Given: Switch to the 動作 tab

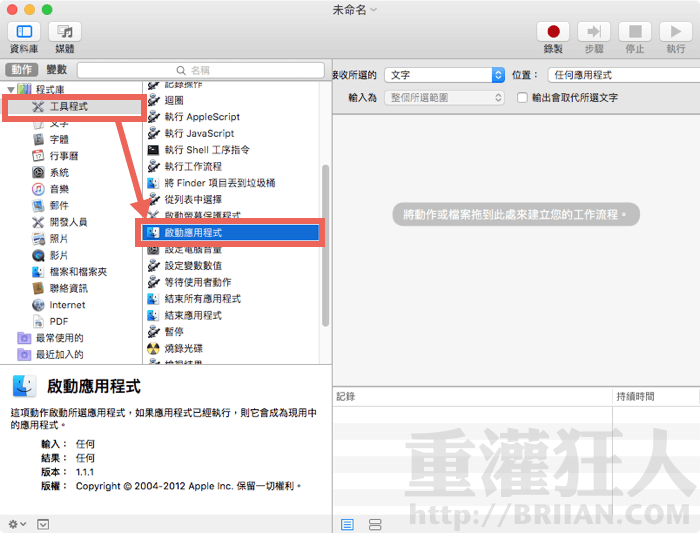Looking at the screenshot, I should (22, 70).
